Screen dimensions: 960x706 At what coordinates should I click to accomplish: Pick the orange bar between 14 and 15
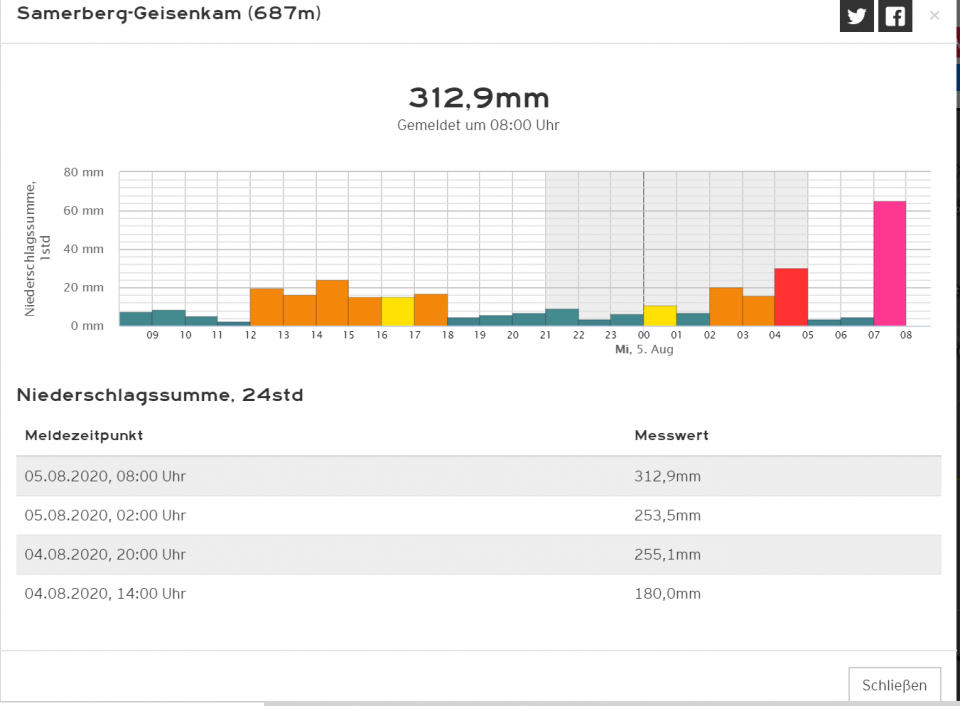click(x=332, y=303)
